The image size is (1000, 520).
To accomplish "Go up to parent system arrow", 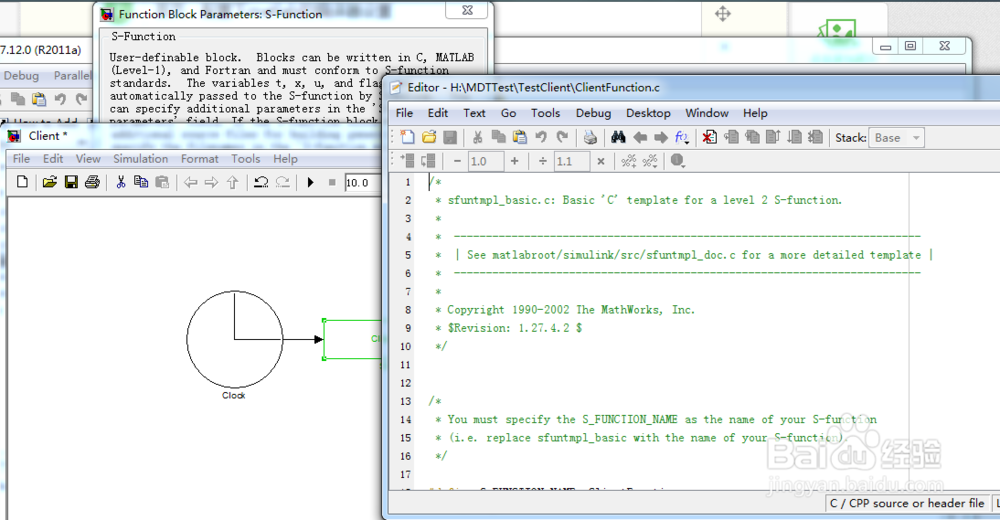I will pos(233,182).
